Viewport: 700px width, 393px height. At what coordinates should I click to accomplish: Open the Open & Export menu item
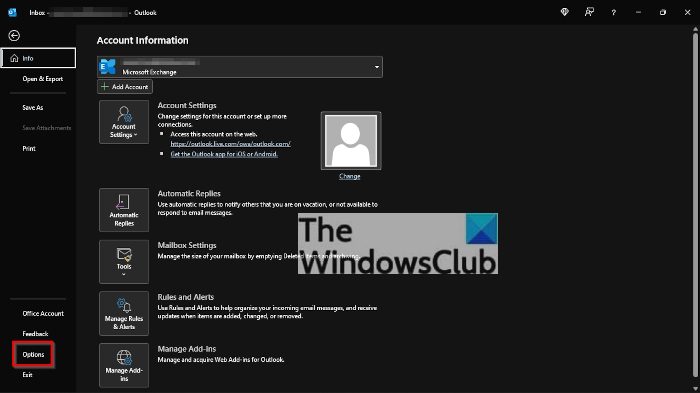click(x=42, y=79)
